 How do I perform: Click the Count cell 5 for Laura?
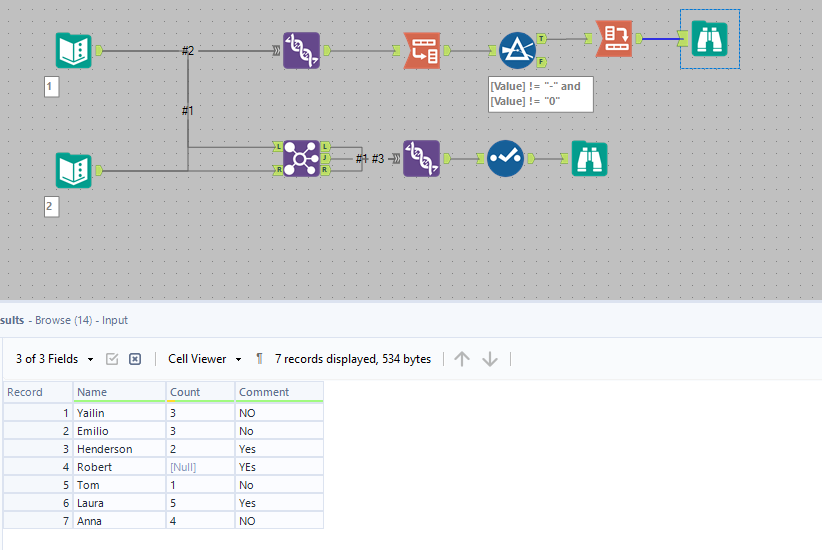click(x=200, y=503)
